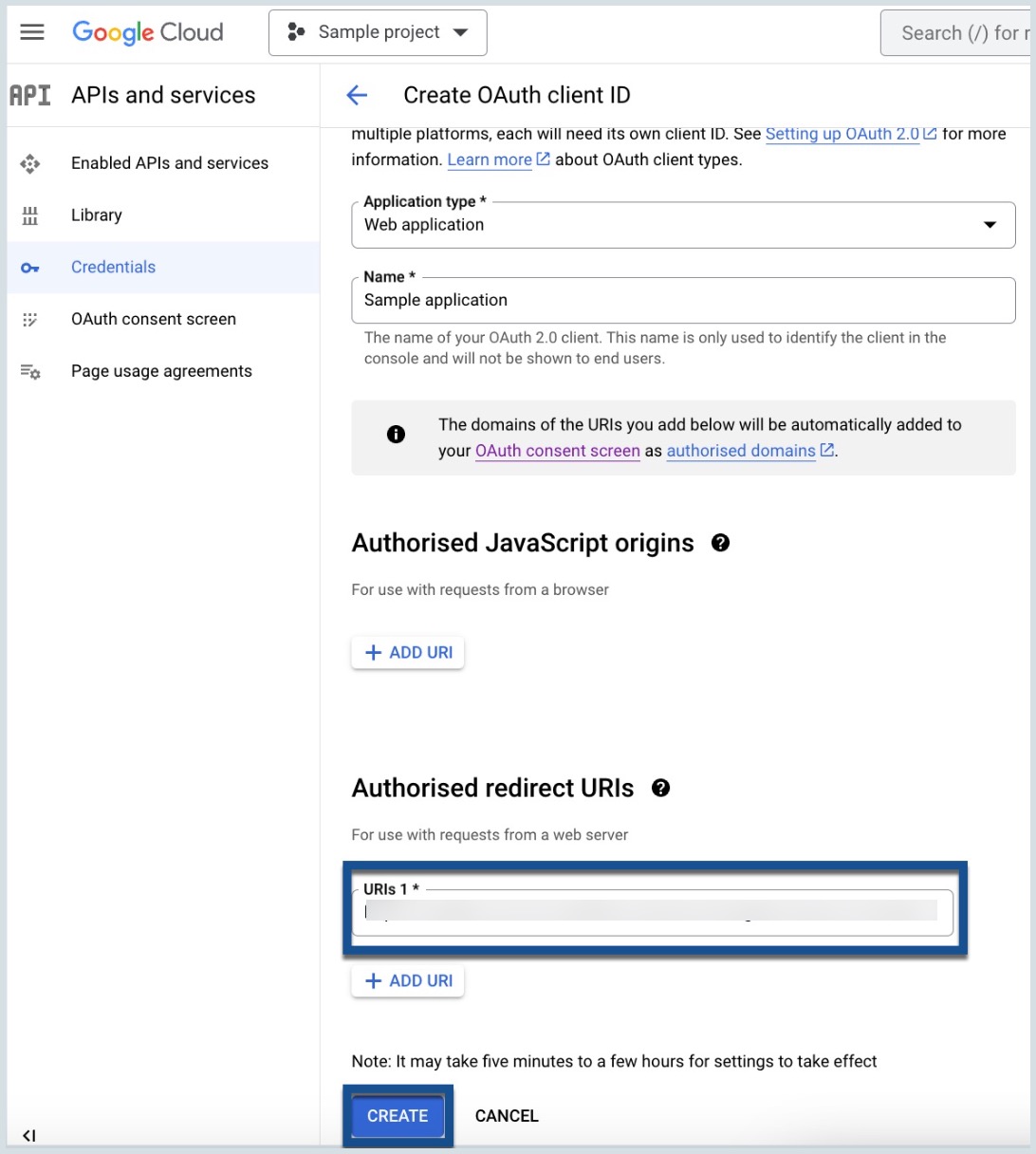Click the CANCEL button
Viewport: 1036px width, 1154px height.
(x=507, y=1116)
